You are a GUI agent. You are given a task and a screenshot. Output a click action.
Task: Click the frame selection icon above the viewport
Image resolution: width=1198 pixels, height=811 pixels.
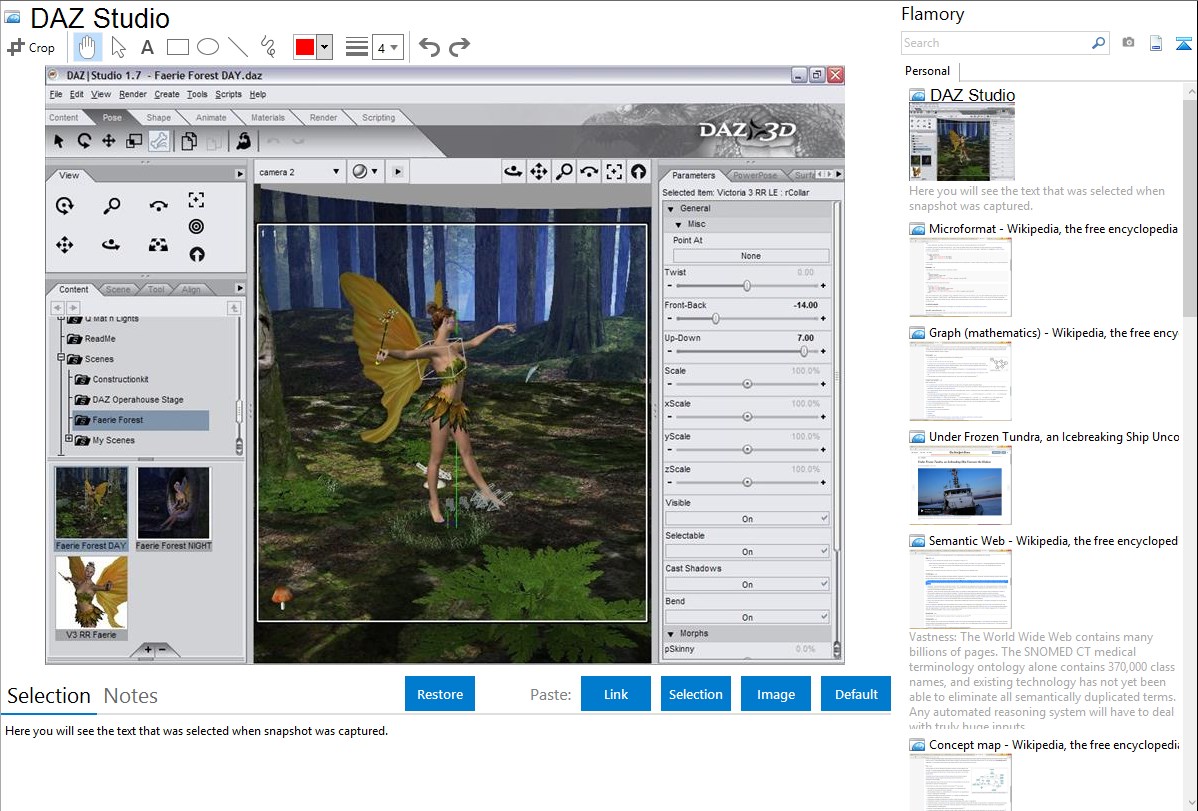pos(614,172)
